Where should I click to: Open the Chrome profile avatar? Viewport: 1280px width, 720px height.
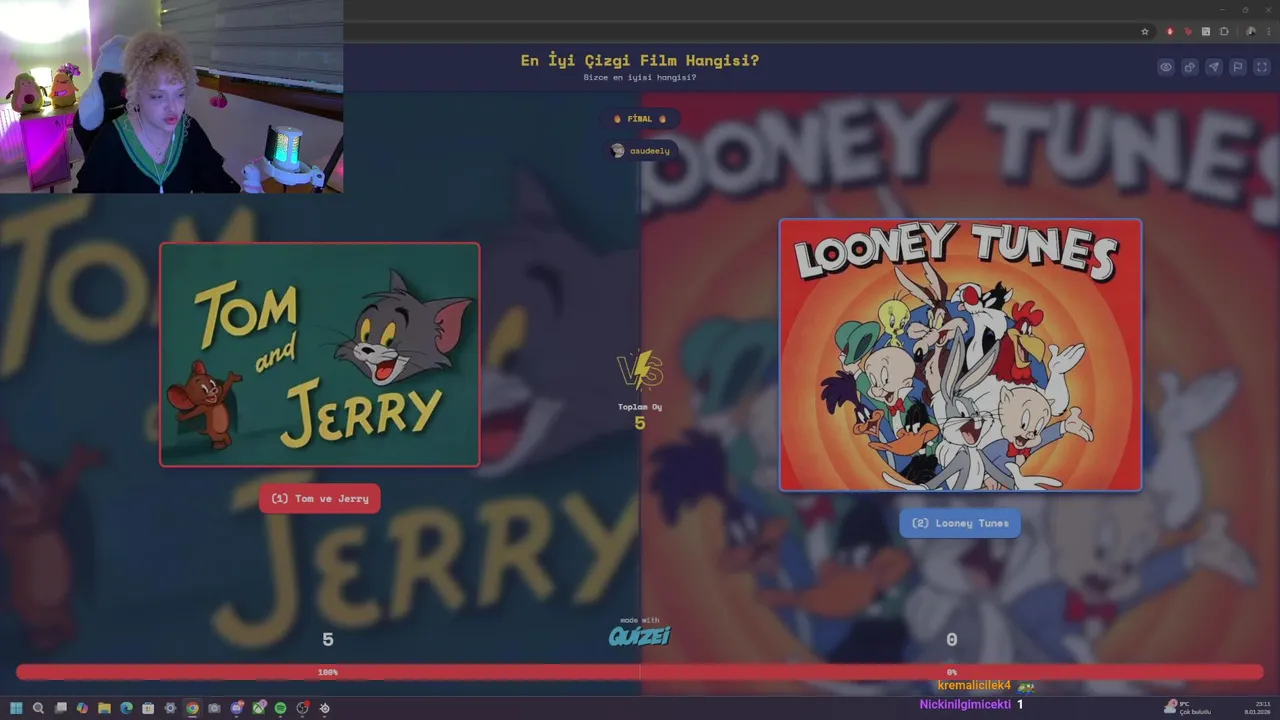click(x=1251, y=32)
